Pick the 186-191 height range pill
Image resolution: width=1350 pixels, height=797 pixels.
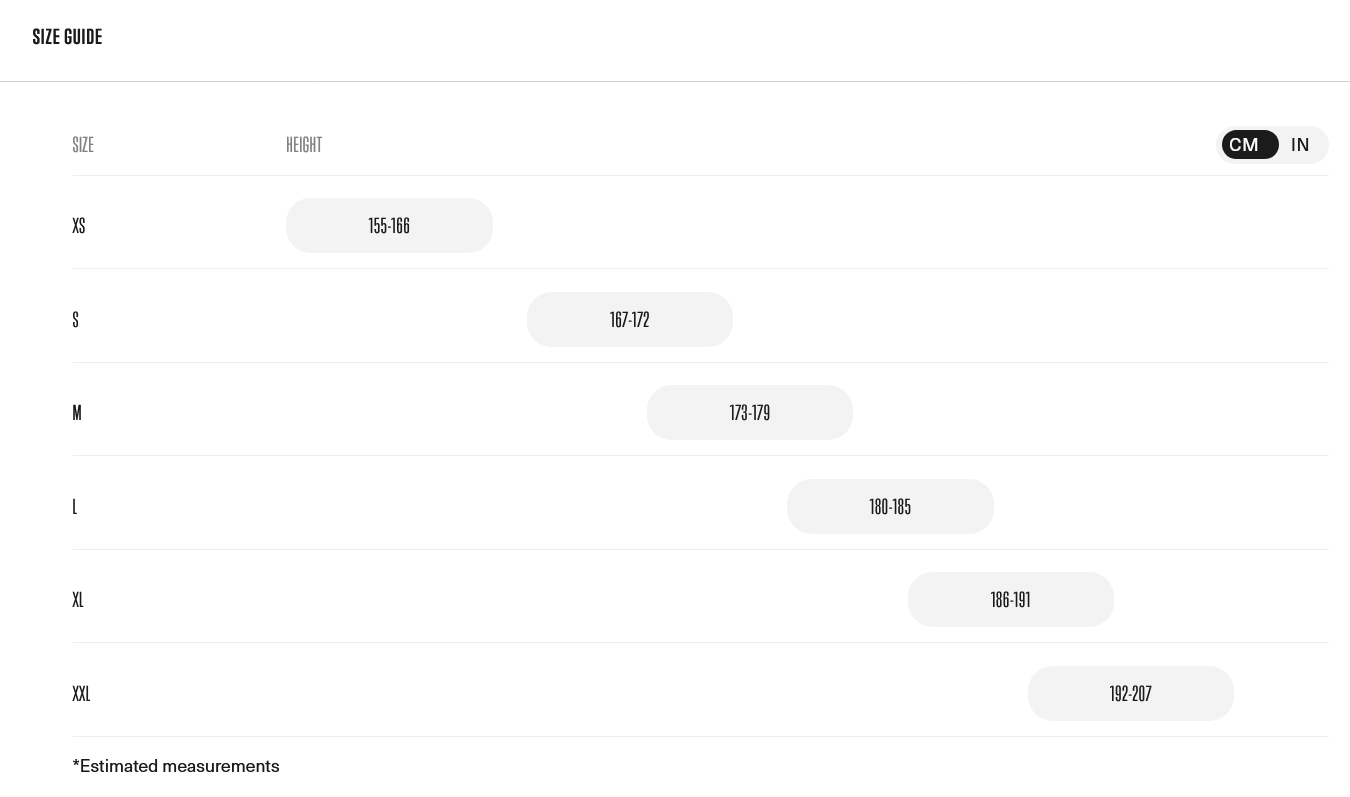coord(1010,600)
